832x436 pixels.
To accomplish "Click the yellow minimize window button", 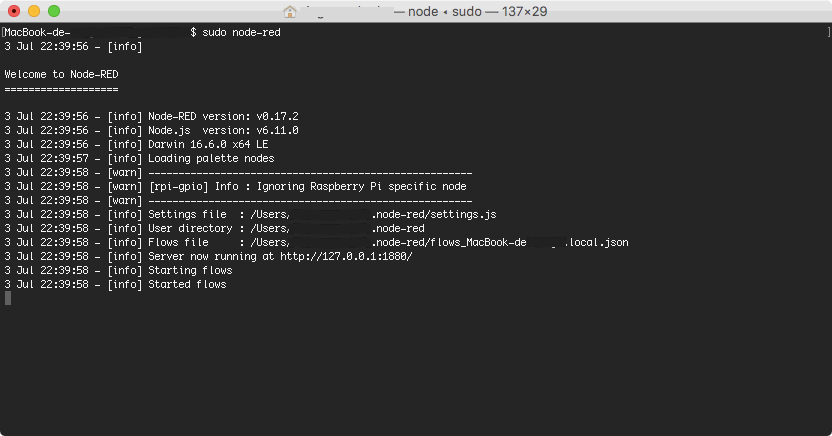I will (x=34, y=11).
